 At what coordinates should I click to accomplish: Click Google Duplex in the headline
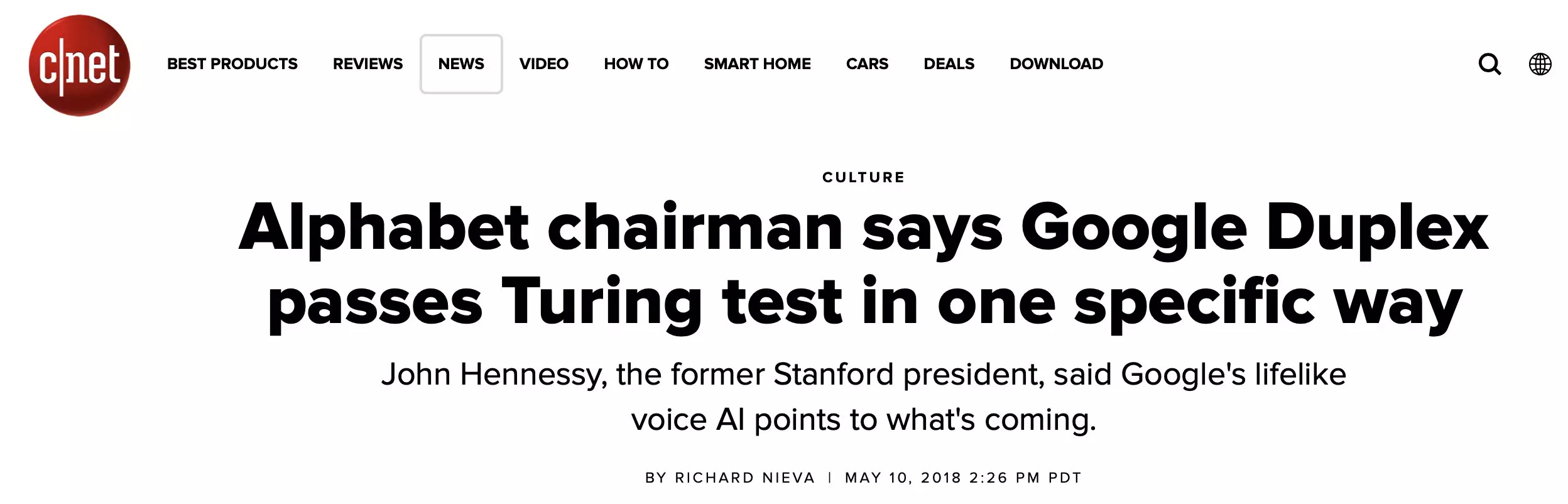[x=1255, y=227]
